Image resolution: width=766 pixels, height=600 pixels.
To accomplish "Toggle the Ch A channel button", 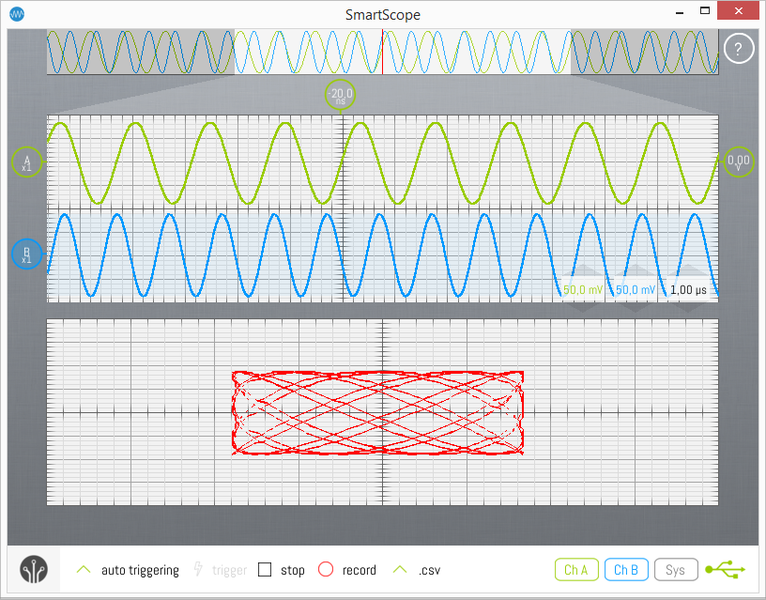I will (x=576, y=570).
